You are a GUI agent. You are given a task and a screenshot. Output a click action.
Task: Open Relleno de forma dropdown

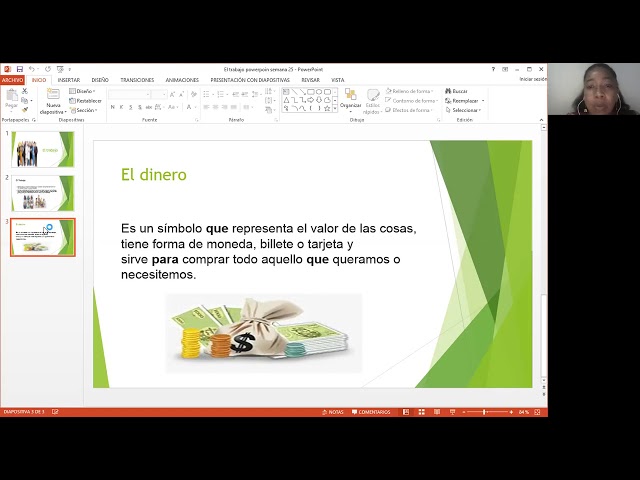click(409, 91)
